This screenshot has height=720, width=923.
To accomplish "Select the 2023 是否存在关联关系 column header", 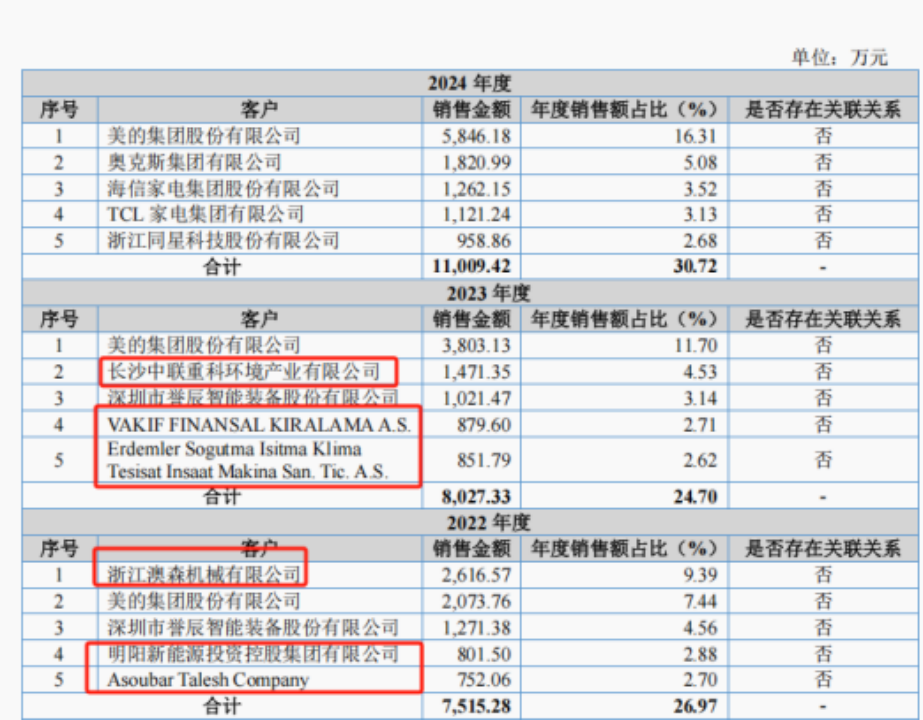I will [823, 319].
